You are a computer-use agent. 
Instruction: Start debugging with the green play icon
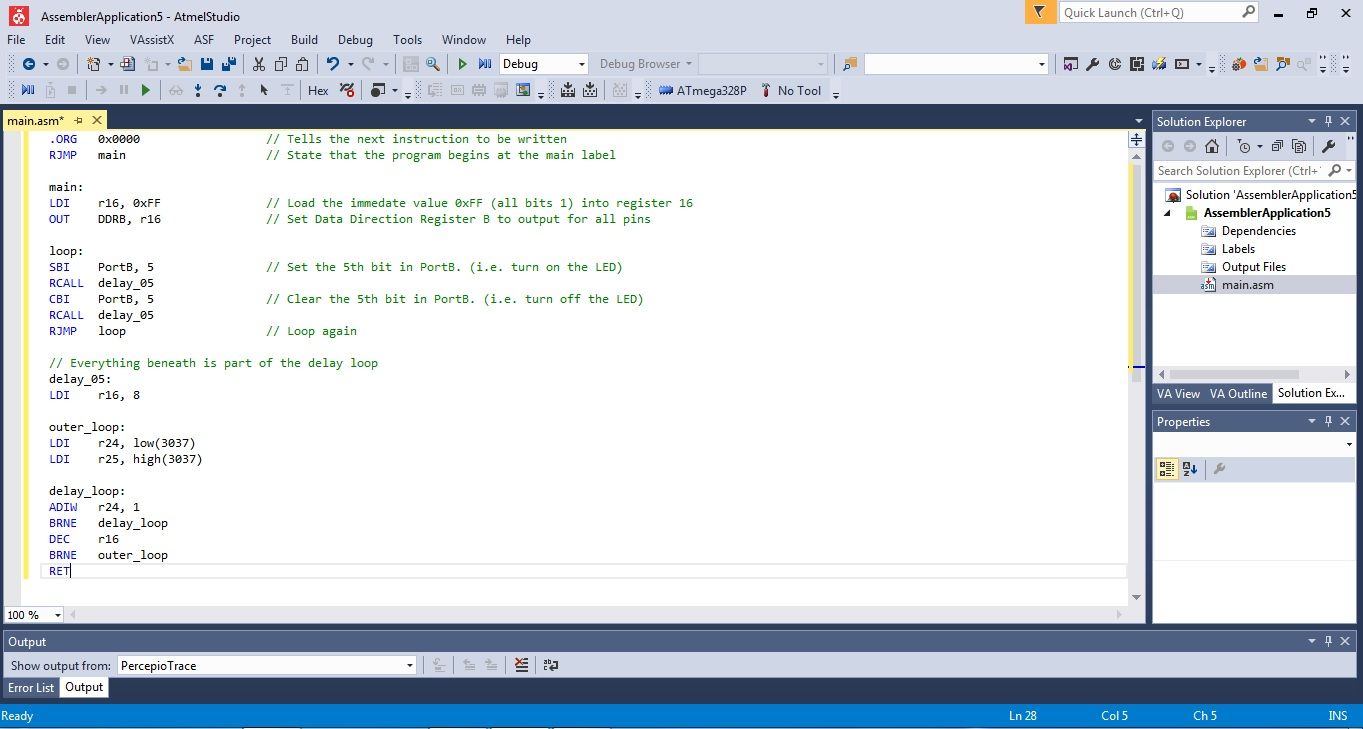coord(463,63)
